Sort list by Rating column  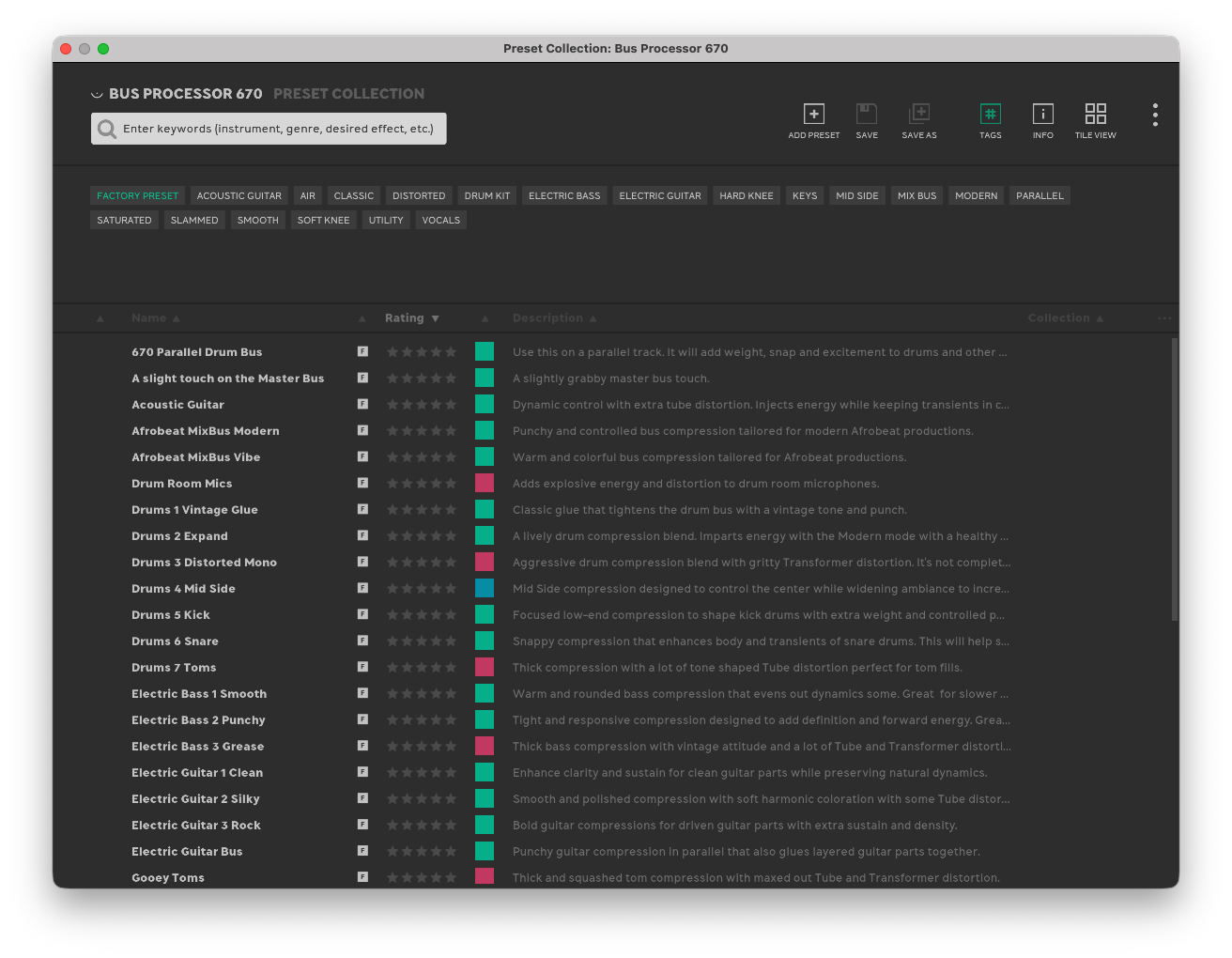pos(411,318)
